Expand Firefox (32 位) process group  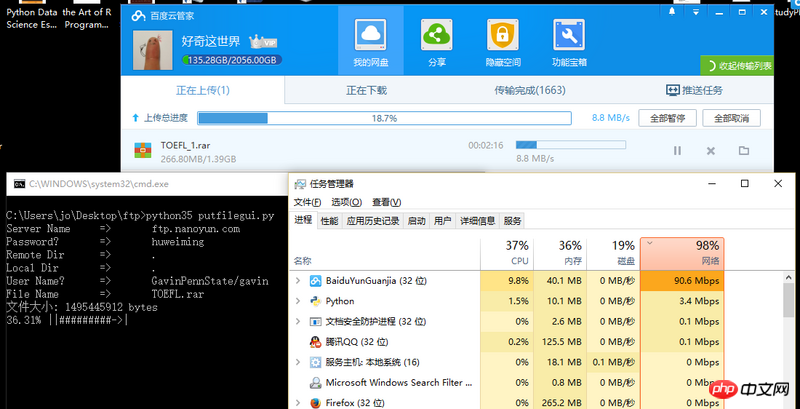coord(298,403)
